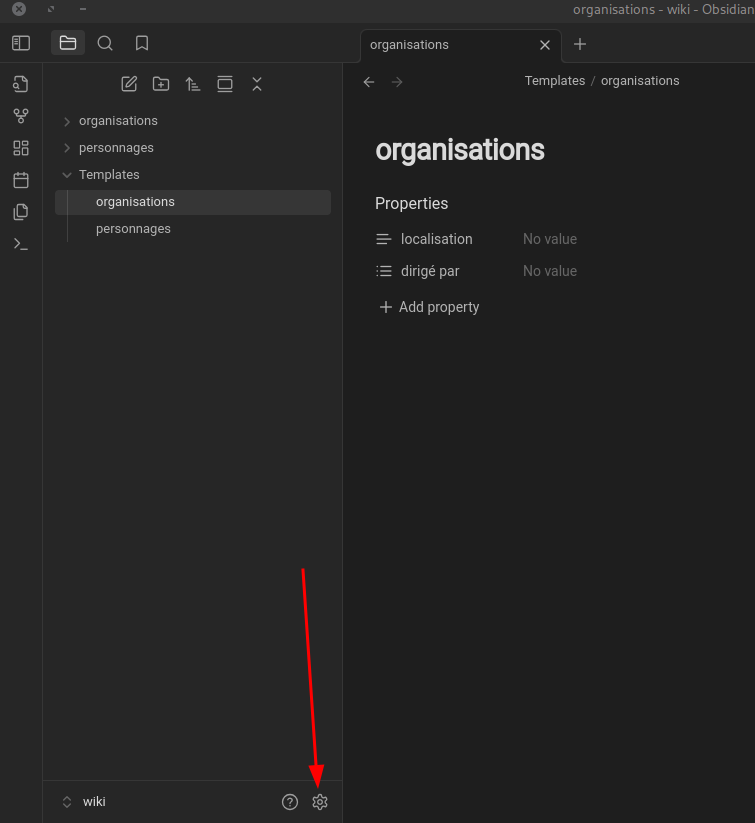Change the file explorer sort order

(x=193, y=84)
